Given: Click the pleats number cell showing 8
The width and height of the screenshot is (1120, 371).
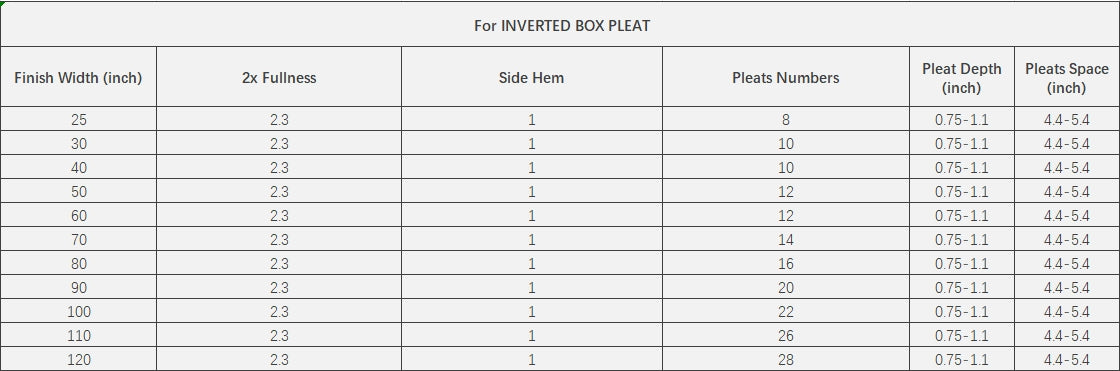Looking at the screenshot, I should pos(786,119).
